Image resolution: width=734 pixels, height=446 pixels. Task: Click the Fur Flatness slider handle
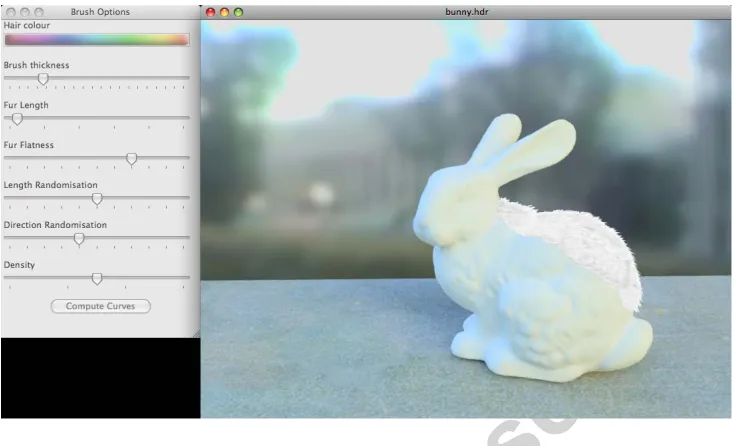point(132,159)
